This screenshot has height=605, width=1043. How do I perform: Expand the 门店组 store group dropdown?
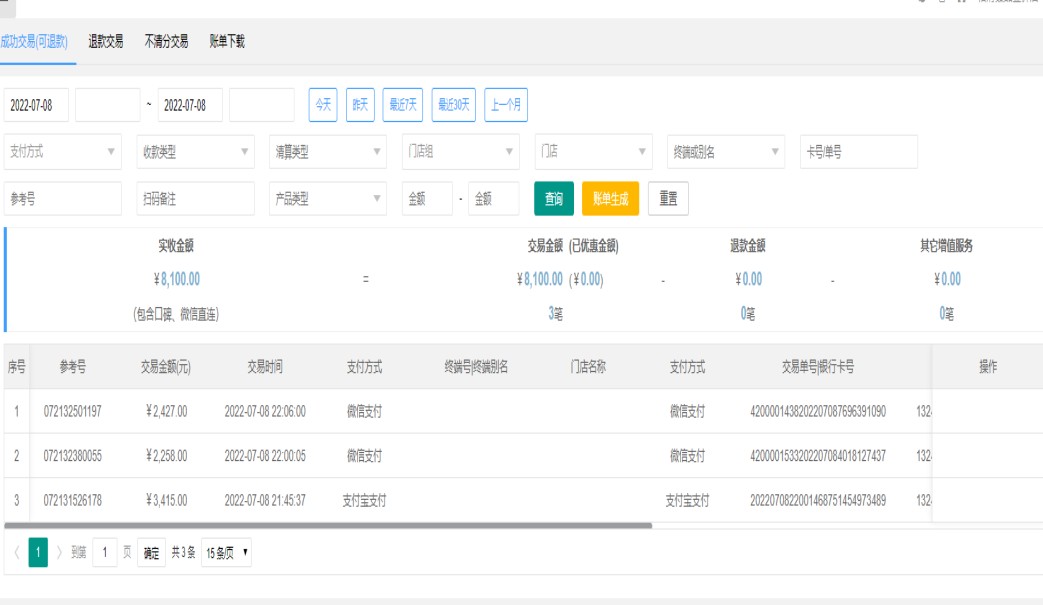click(460, 152)
